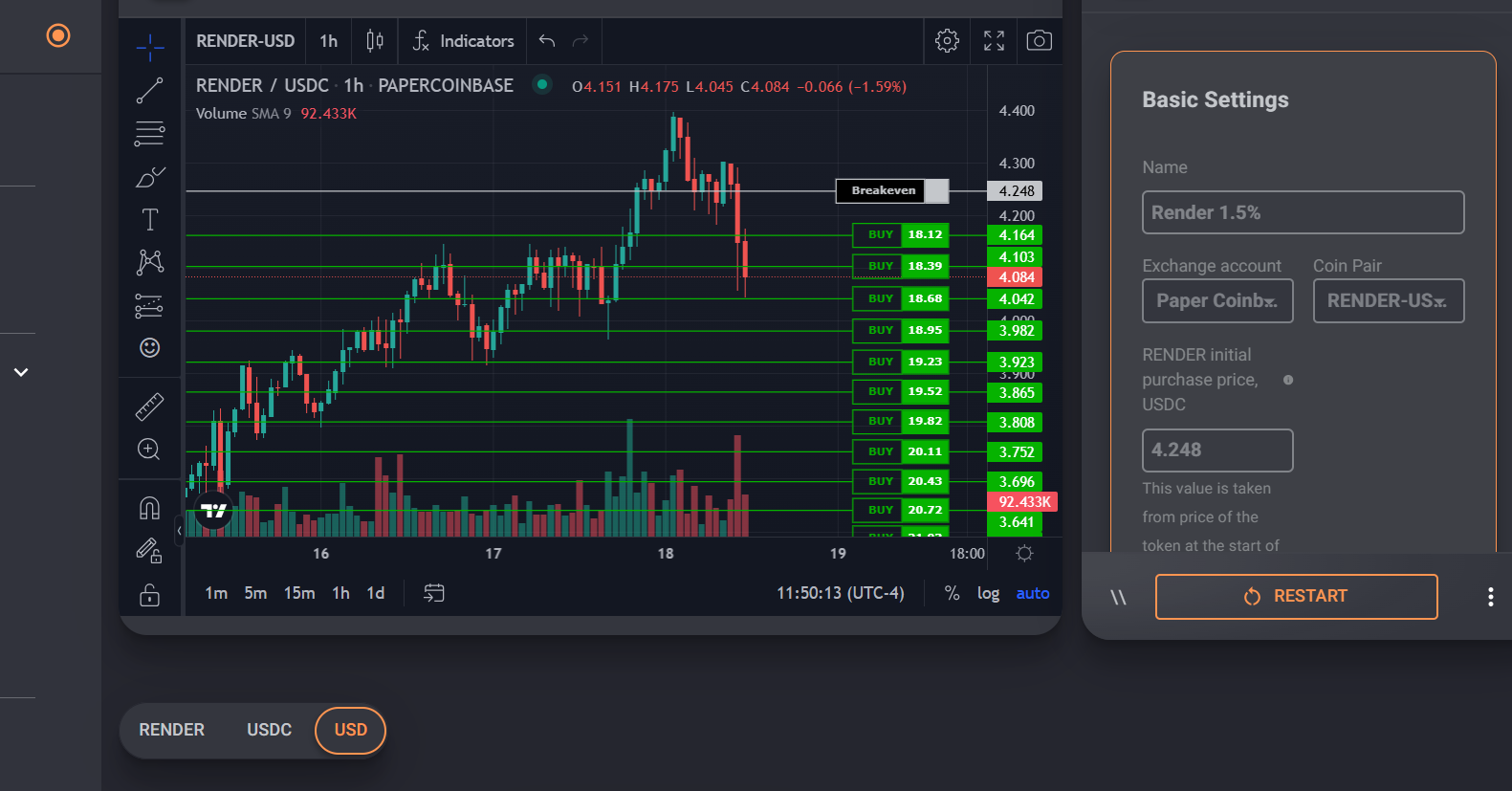Toggle logarithmic scale

[x=988, y=593]
